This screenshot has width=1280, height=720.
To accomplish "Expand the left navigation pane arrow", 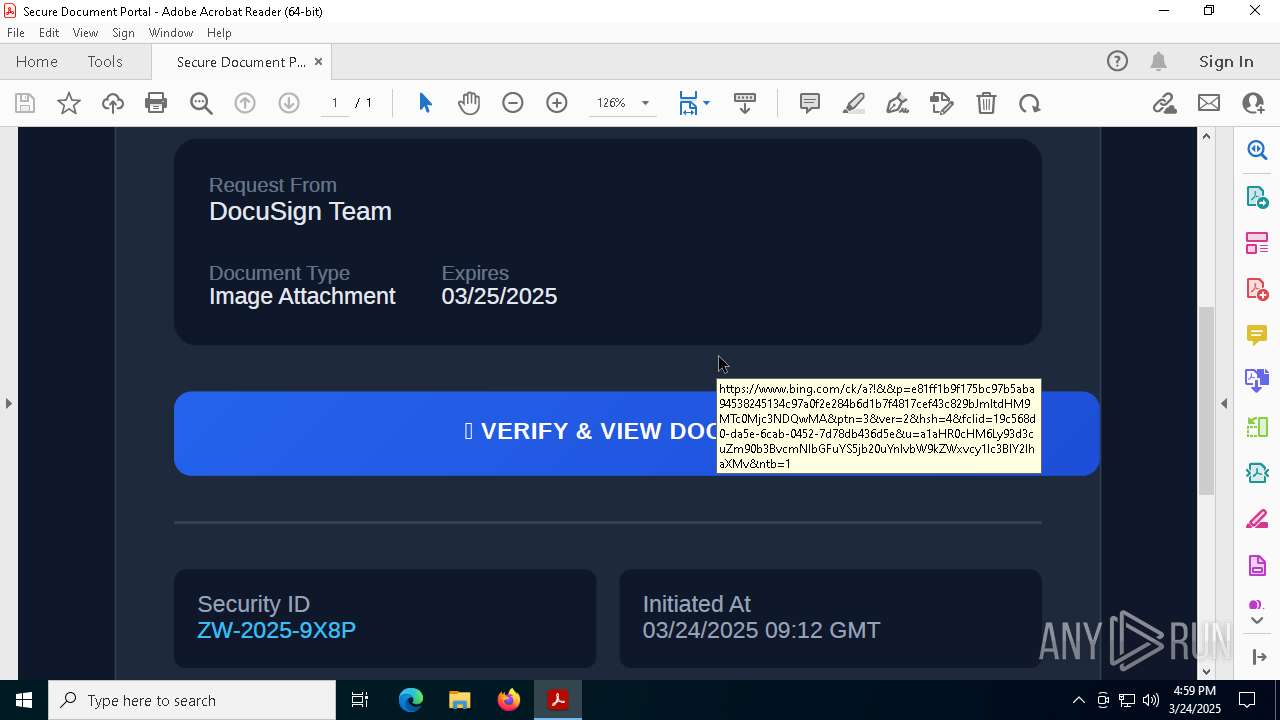I will click(8, 404).
